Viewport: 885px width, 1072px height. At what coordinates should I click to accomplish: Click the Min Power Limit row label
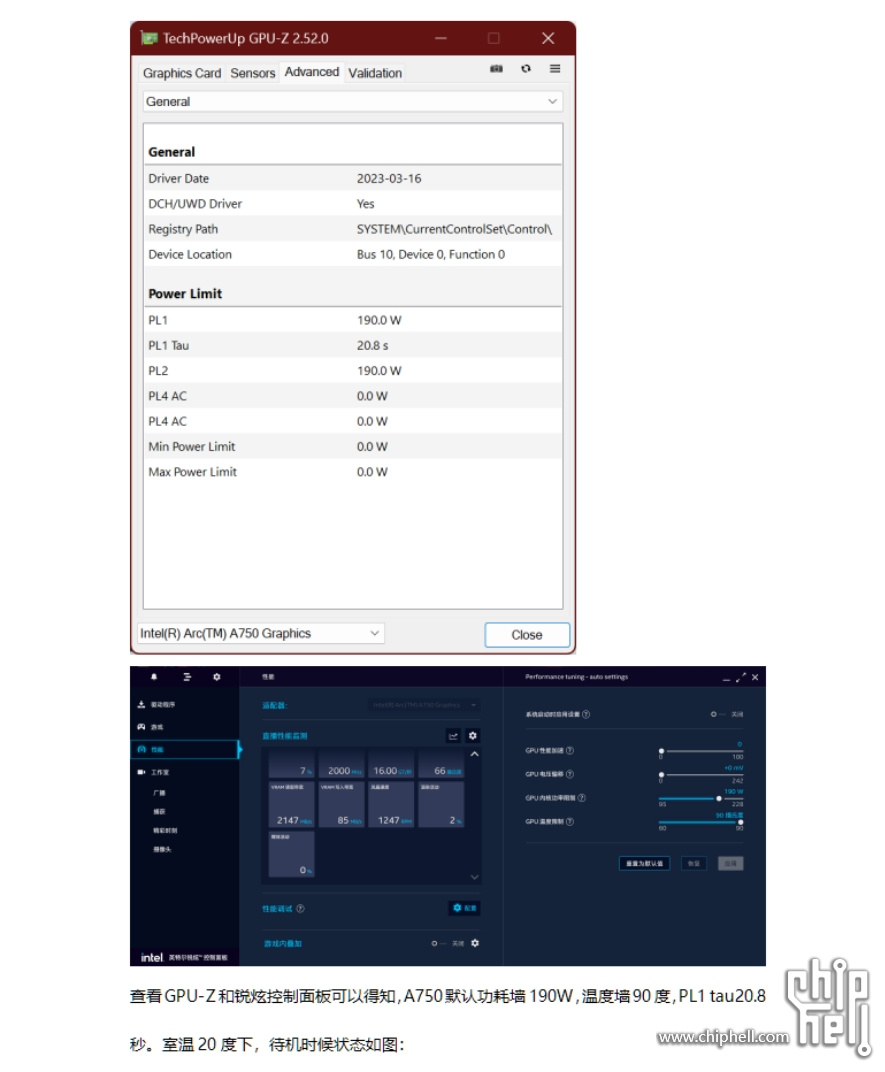[191, 446]
